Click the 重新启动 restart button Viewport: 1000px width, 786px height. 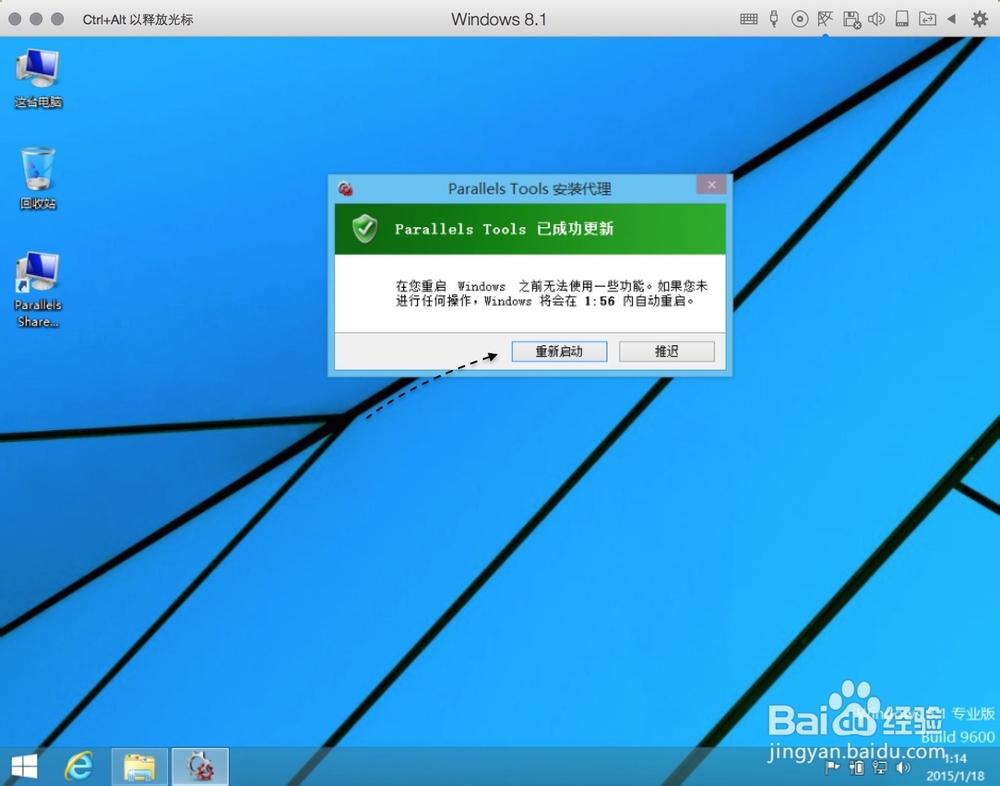pyautogui.click(x=559, y=352)
